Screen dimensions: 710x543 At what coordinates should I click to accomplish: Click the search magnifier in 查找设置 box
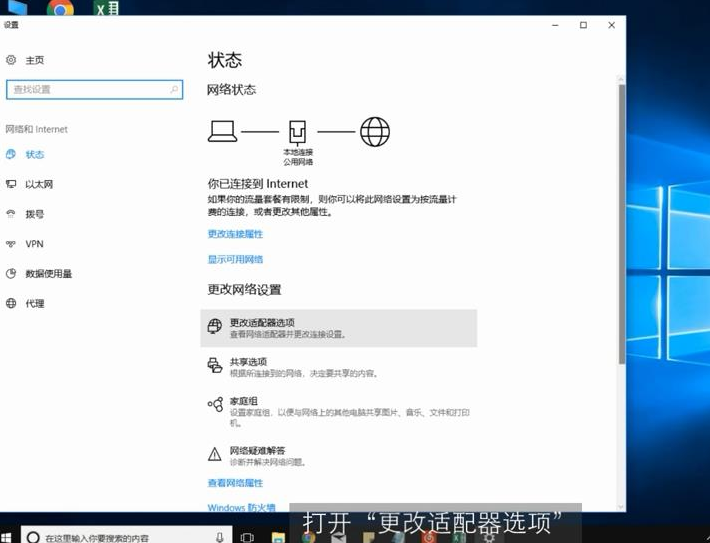tap(174, 89)
